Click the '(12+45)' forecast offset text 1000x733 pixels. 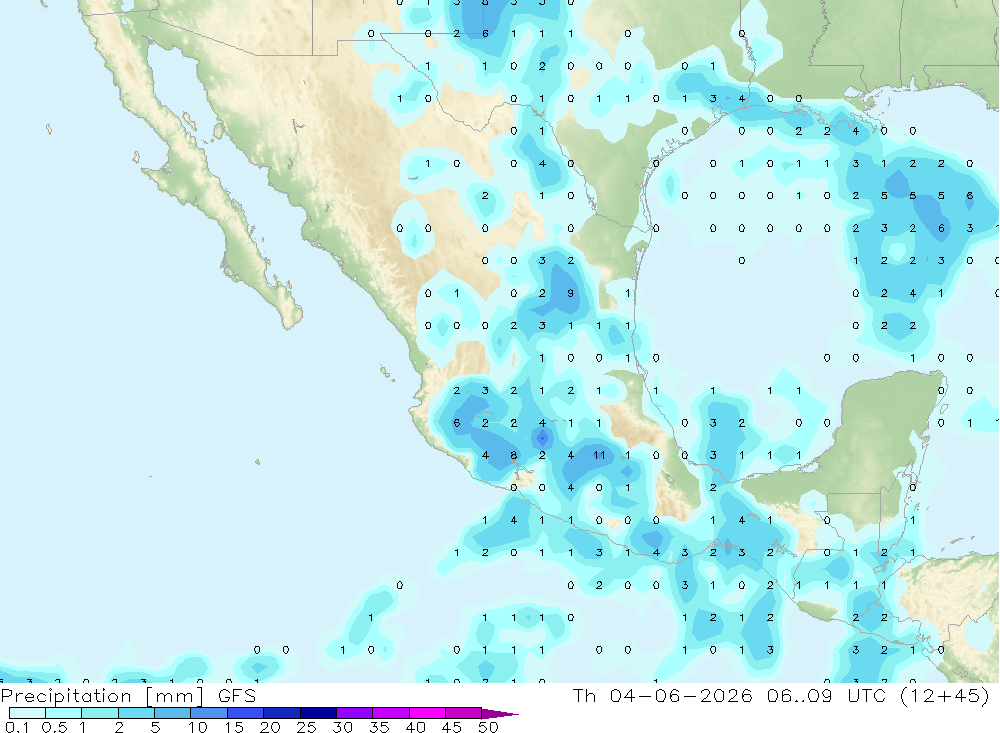(945, 695)
